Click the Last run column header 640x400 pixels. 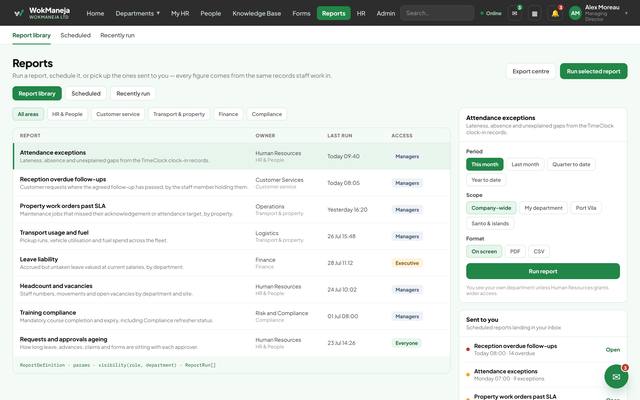(x=340, y=136)
